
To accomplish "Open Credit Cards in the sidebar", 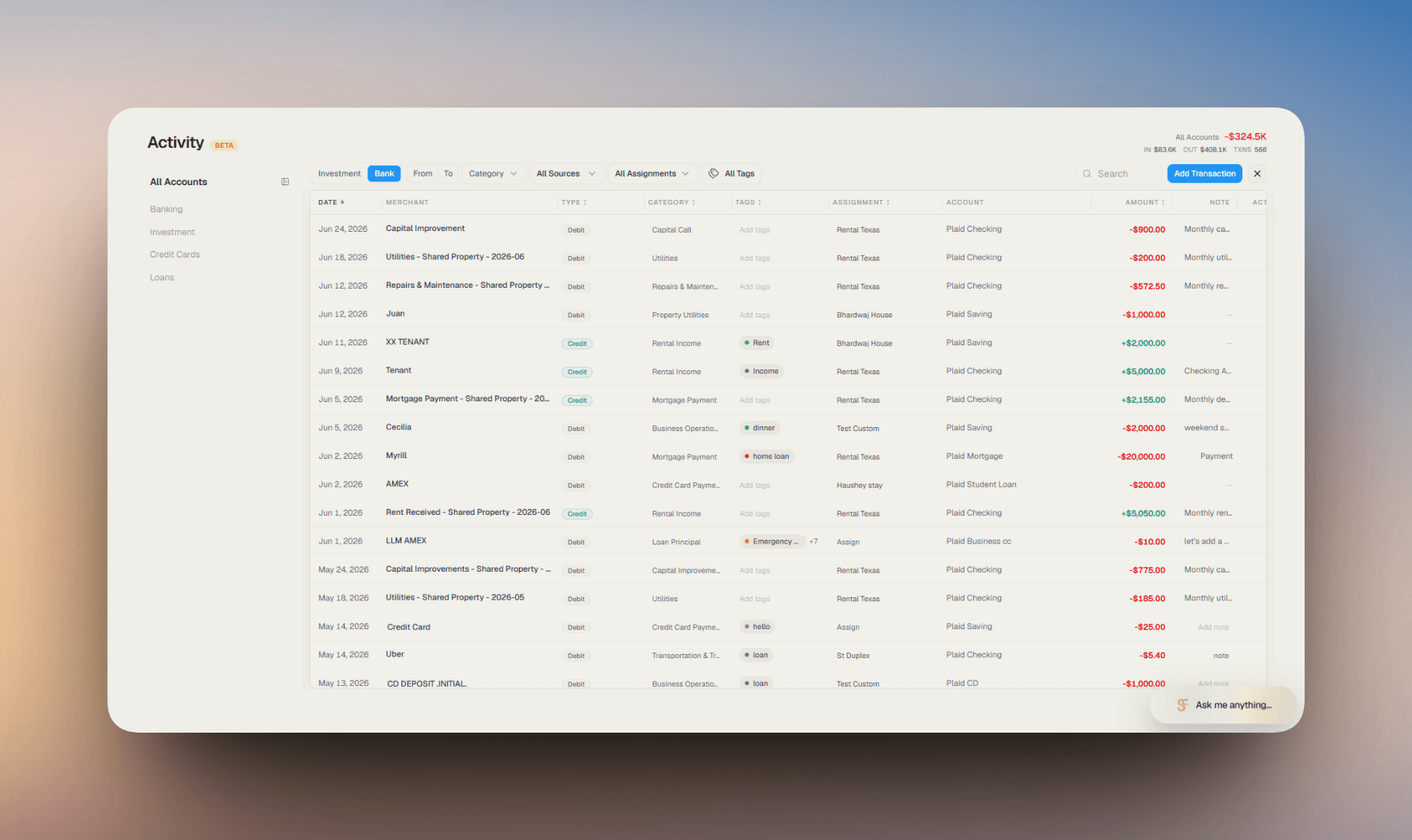I will coord(175,254).
